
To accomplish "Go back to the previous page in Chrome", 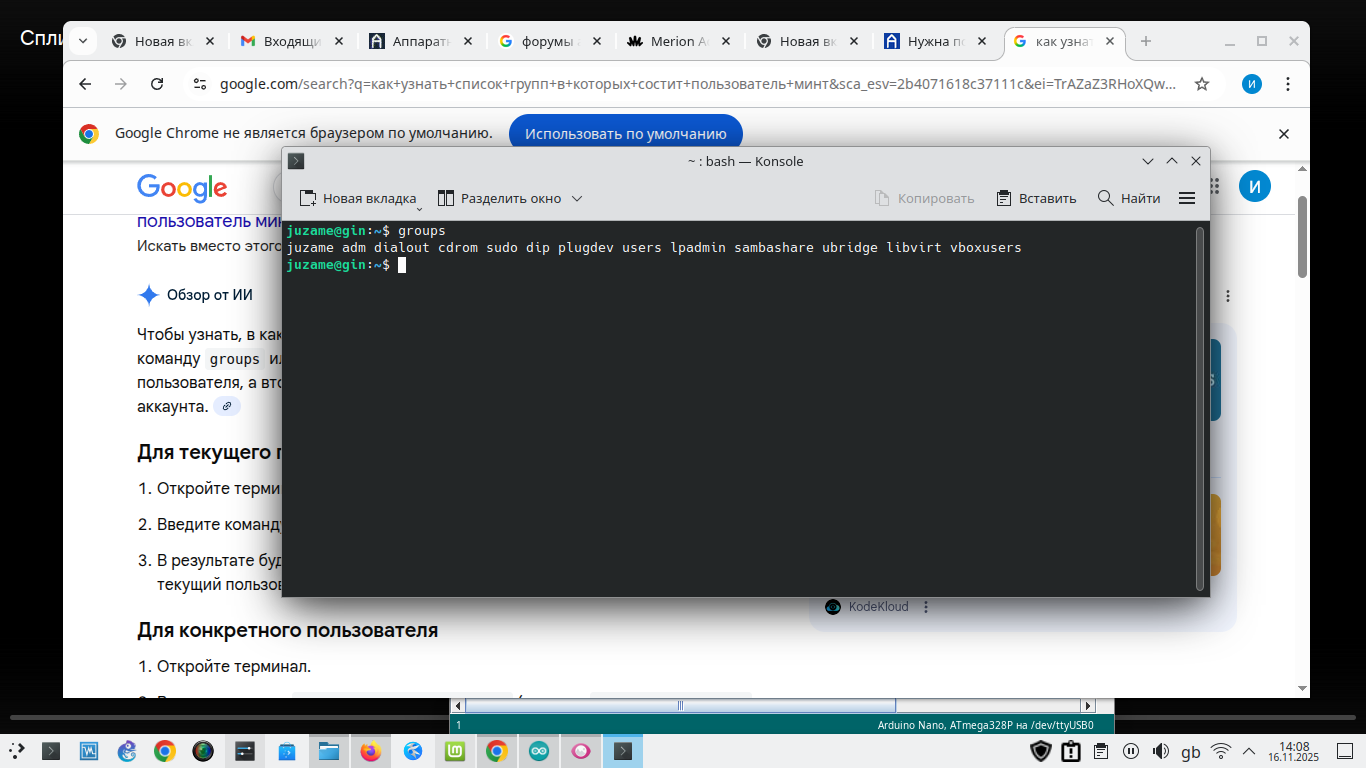I will click(x=85, y=84).
